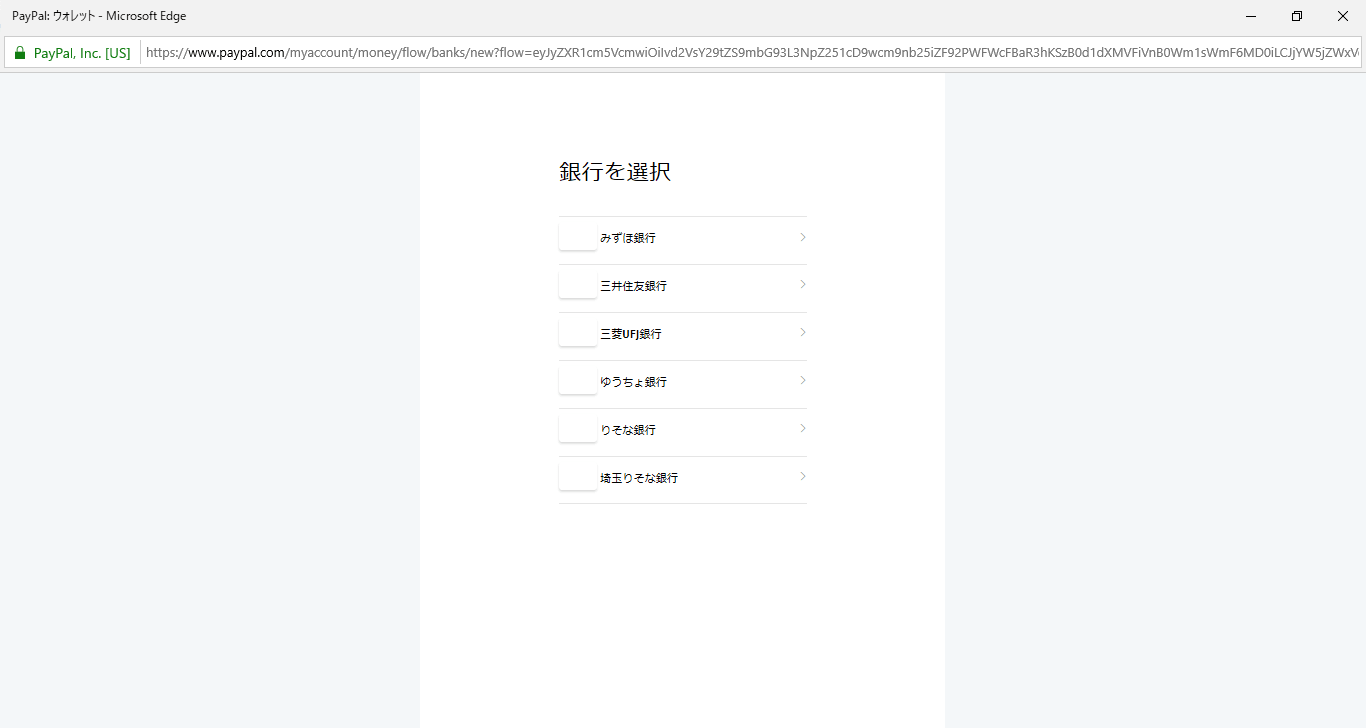Focus the paypal.com URL address field
The width and height of the screenshot is (1366, 728).
pyautogui.click(x=752, y=53)
